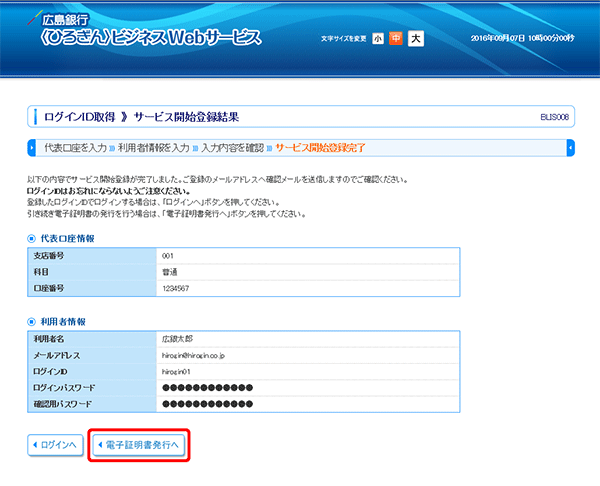
Task: Click left arrow on step progress bar
Action: (31, 148)
